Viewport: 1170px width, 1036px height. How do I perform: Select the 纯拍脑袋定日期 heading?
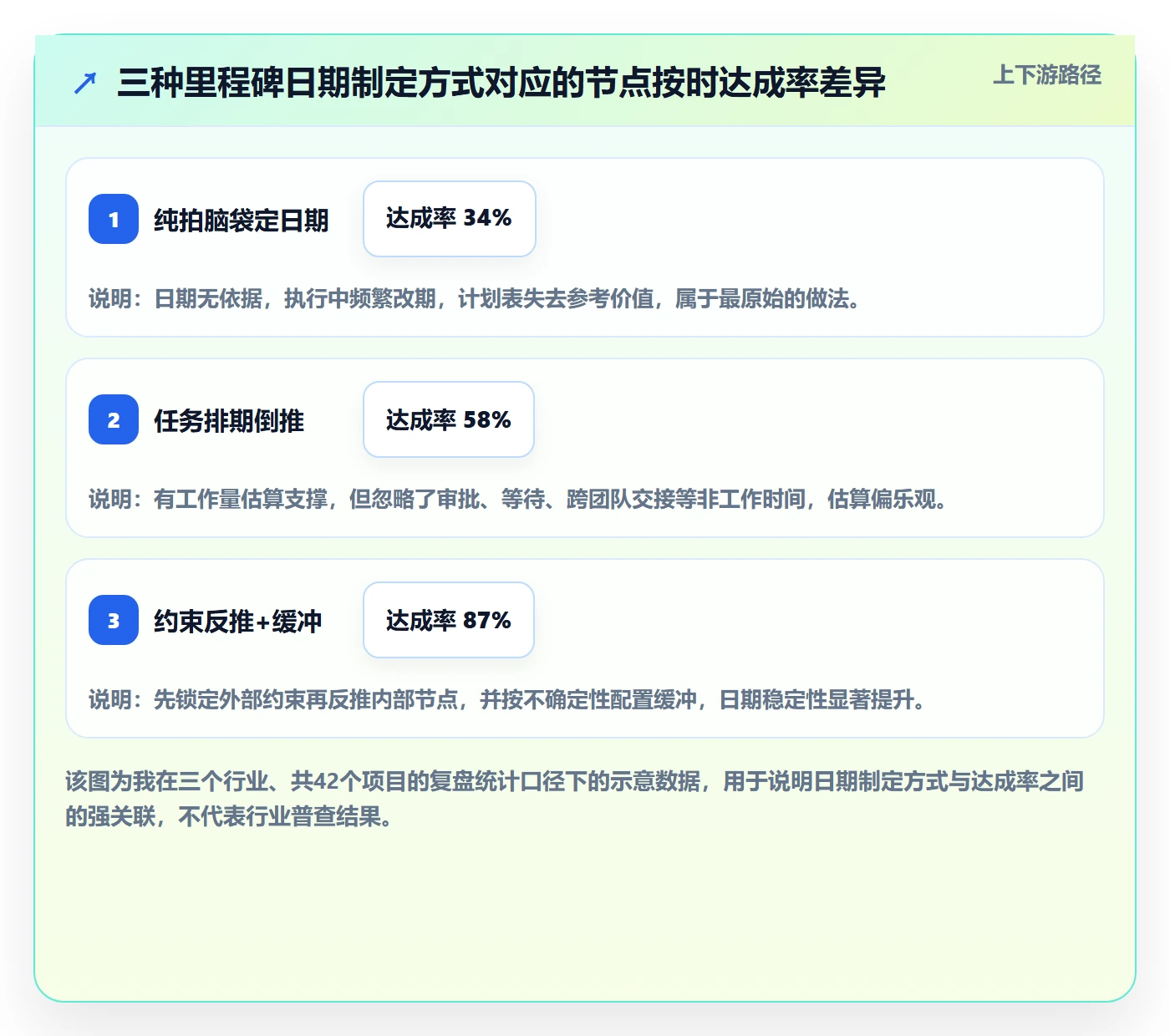tap(242, 220)
